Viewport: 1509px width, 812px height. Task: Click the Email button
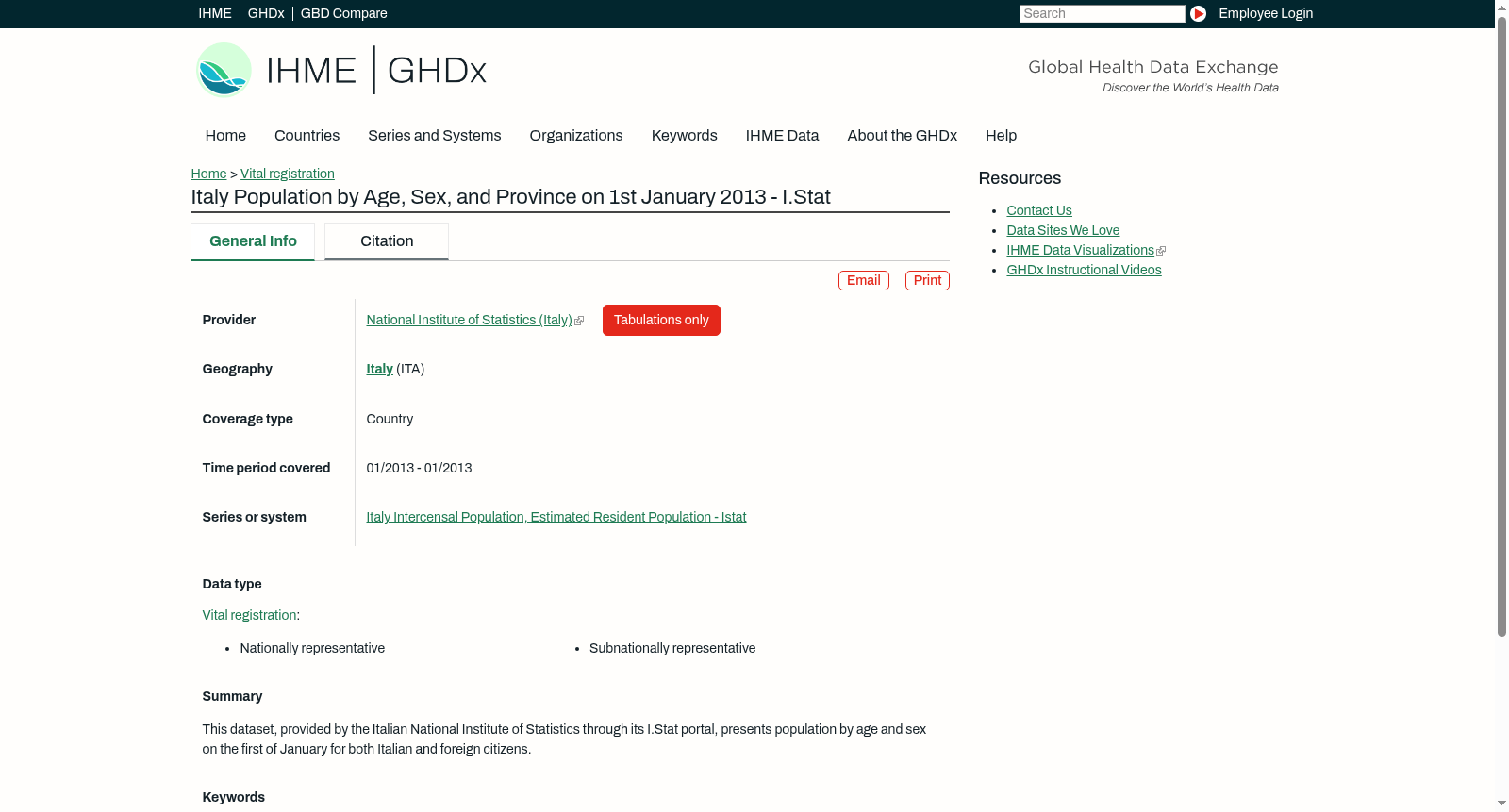(x=864, y=281)
